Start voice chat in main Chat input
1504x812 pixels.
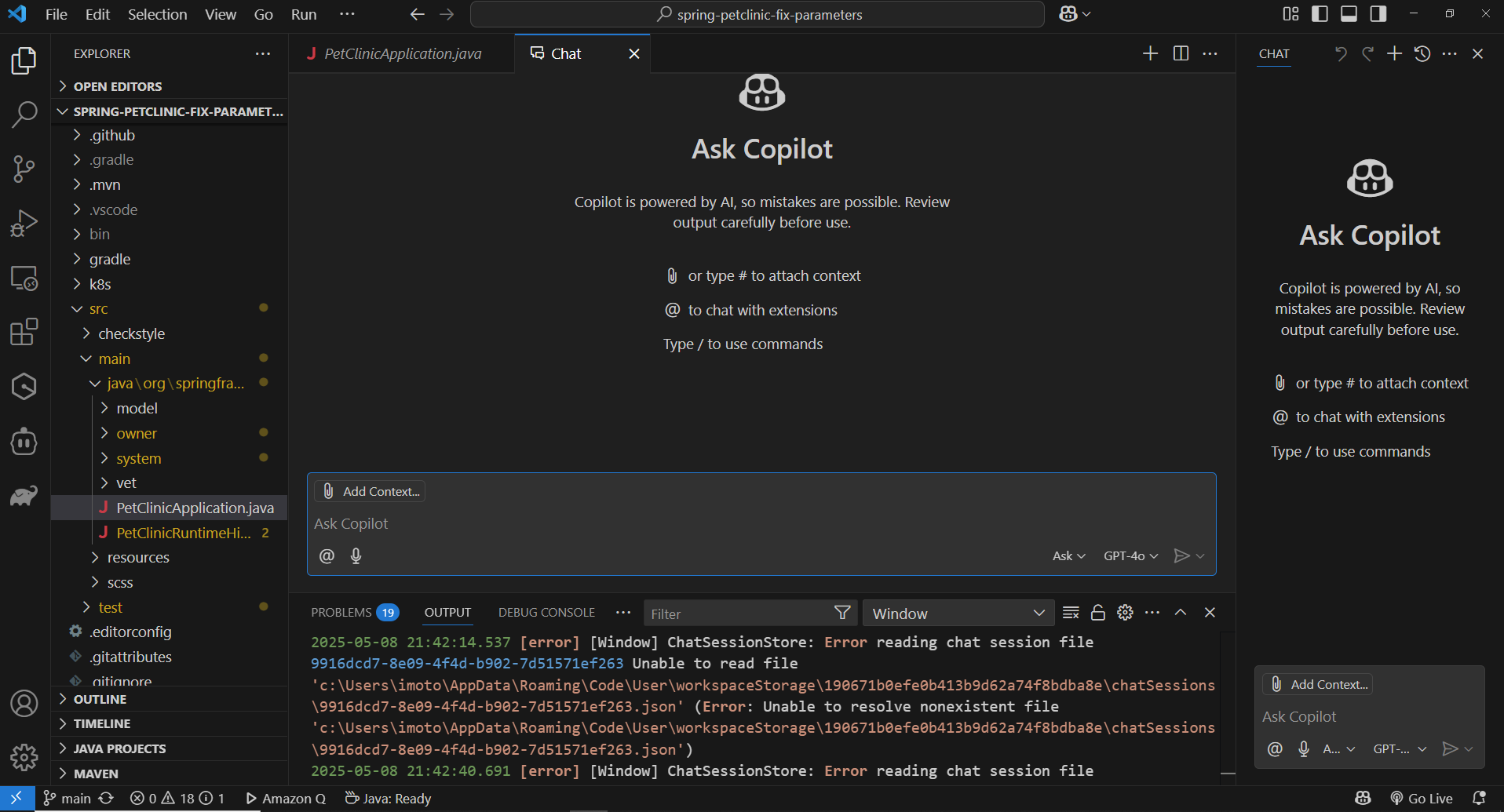[x=356, y=556]
